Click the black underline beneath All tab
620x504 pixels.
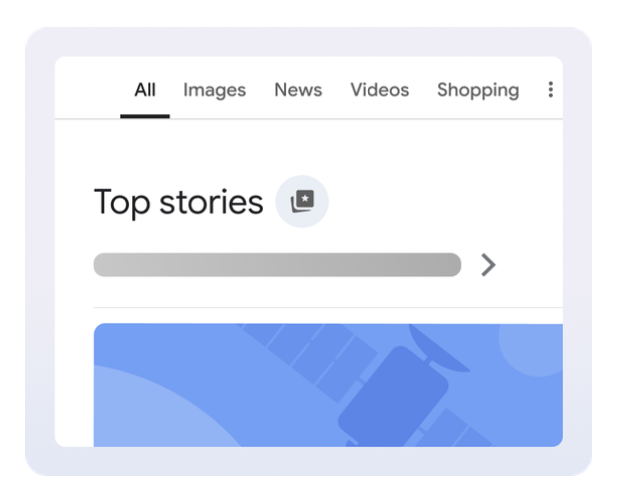click(x=145, y=116)
